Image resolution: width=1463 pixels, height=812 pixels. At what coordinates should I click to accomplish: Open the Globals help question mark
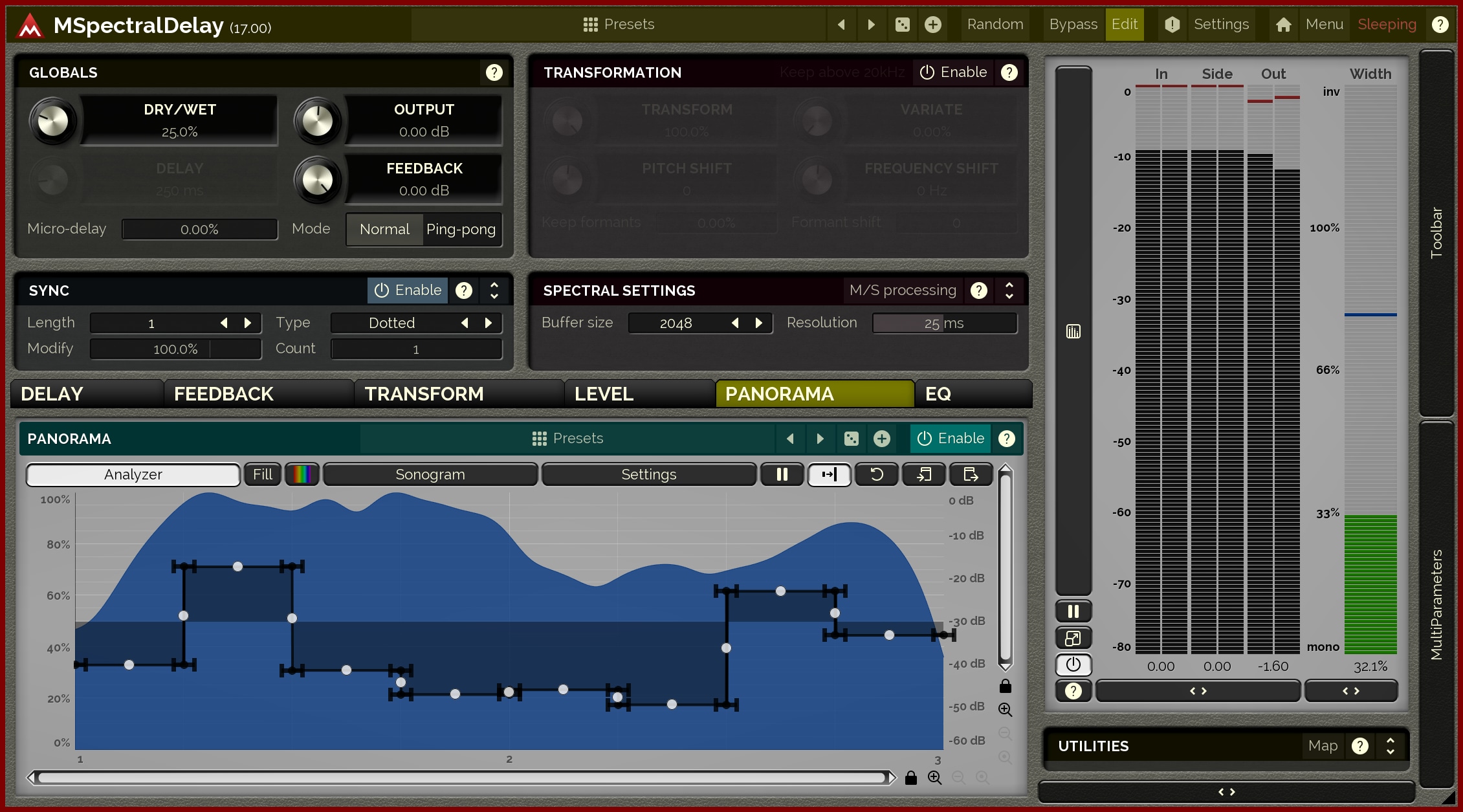click(494, 72)
